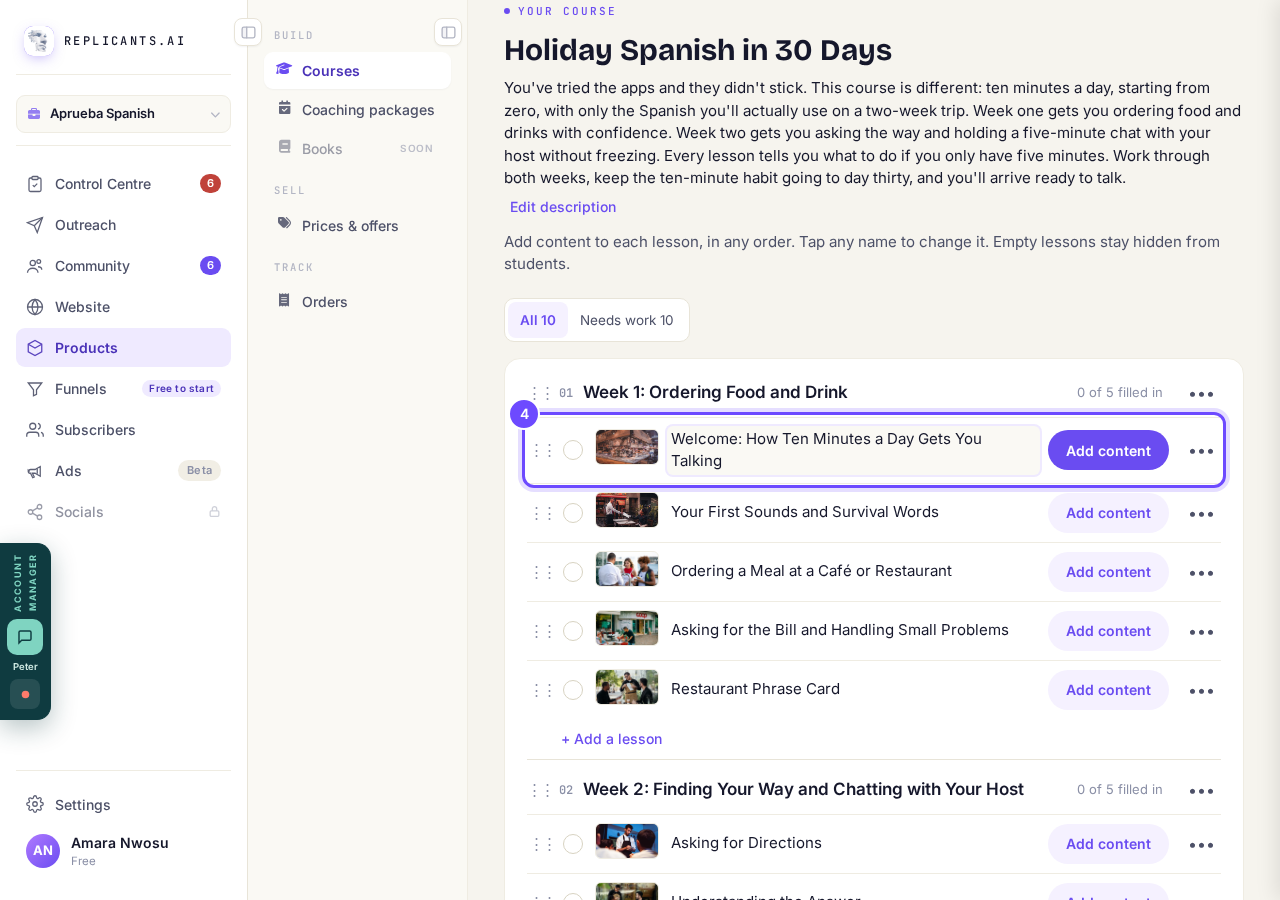The width and height of the screenshot is (1280, 900).
Task: Open Settings gear icon
Action: pyautogui.click(x=35, y=804)
